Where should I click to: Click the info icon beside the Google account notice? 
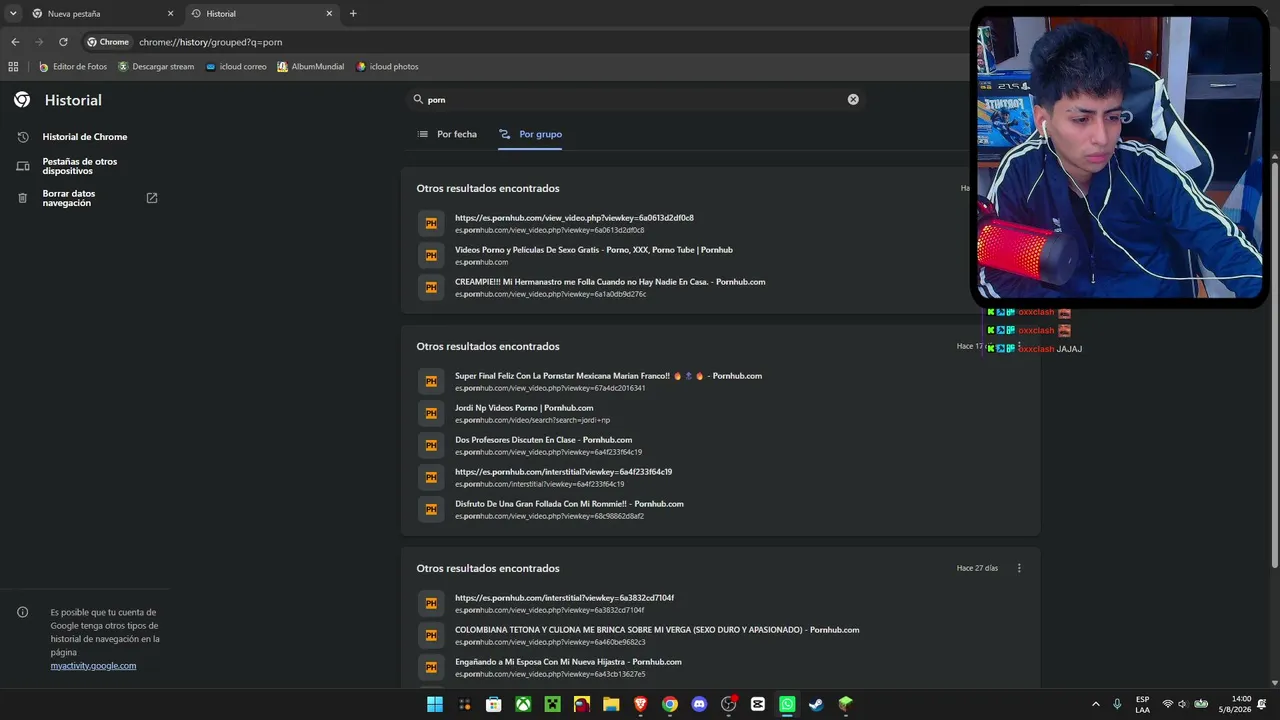(x=23, y=612)
